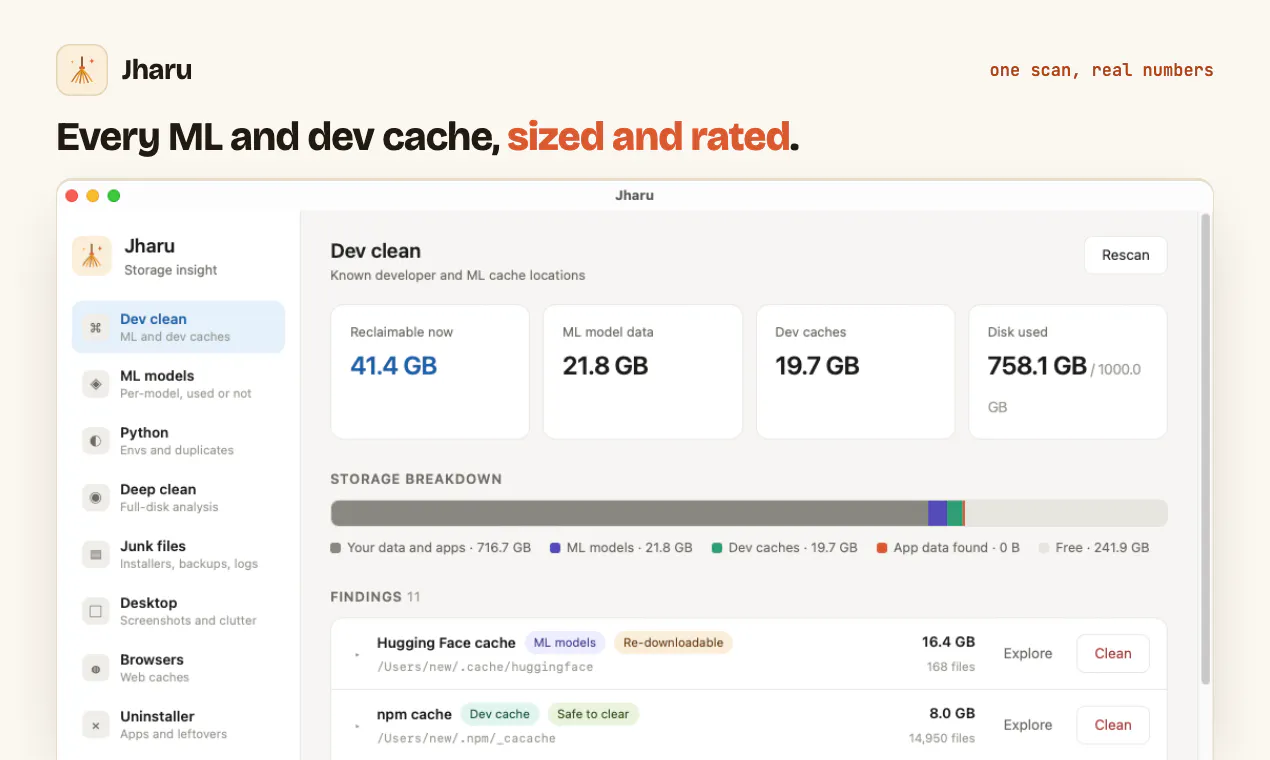This screenshot has height=760, width=1270.
Task: Open the Browsers web caches section
Action: pyautogui.click(x=178, y=668)
